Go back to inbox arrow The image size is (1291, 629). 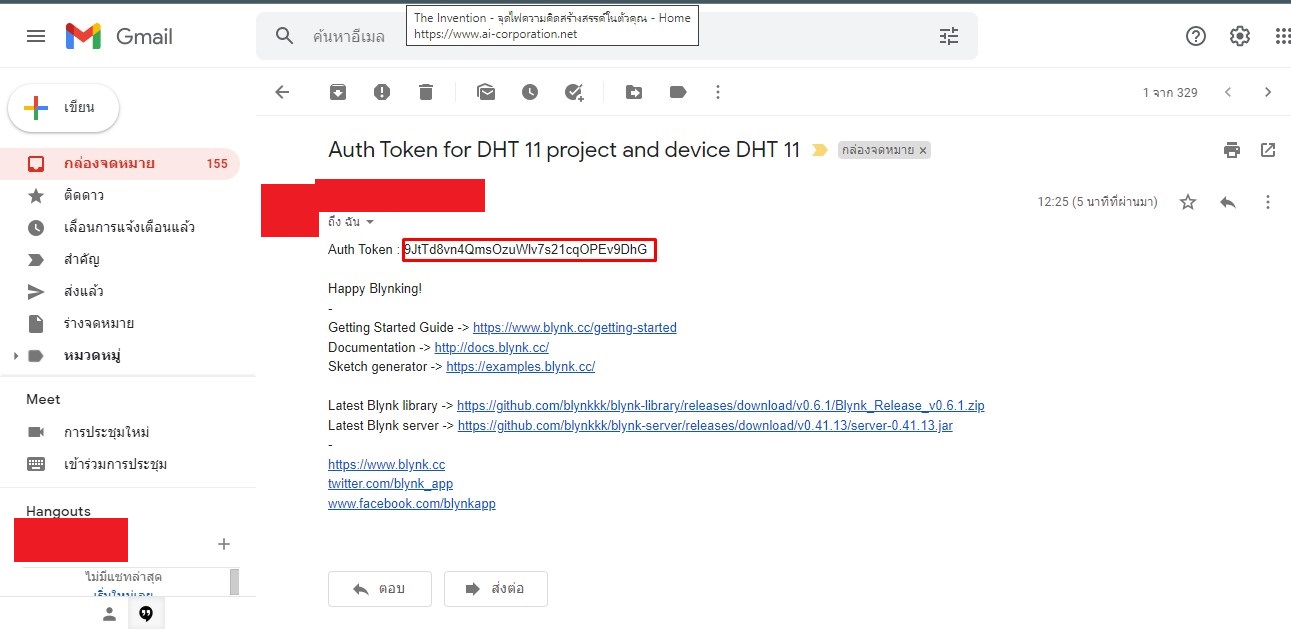(282, 92)
